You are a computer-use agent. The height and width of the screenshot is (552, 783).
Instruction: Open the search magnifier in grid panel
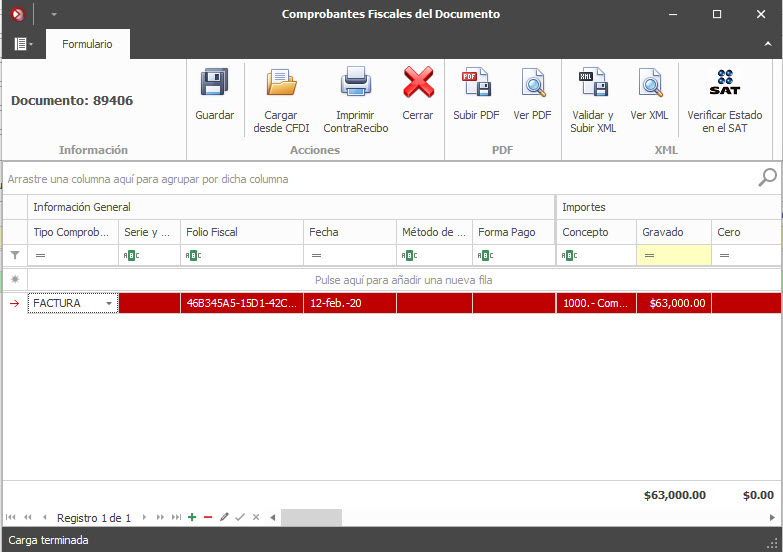(767, 178)
